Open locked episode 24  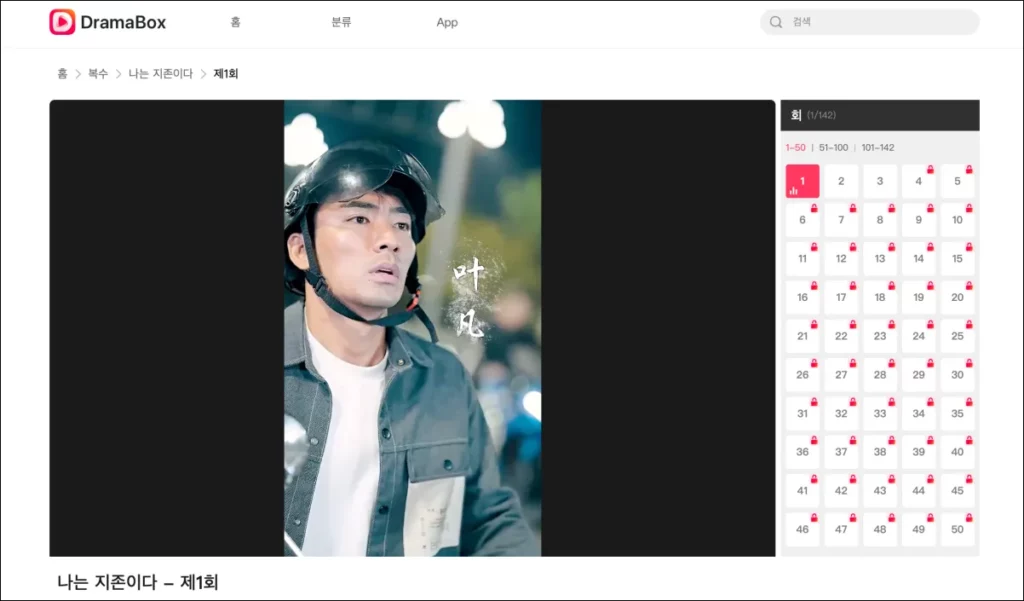tap(919, 336)
